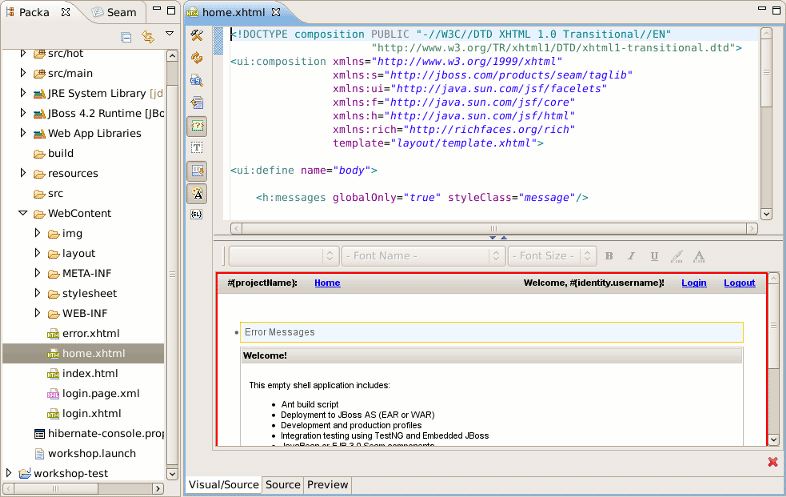
Task: Apply italic formatting with I icon
Action: (x=633, y=256)
